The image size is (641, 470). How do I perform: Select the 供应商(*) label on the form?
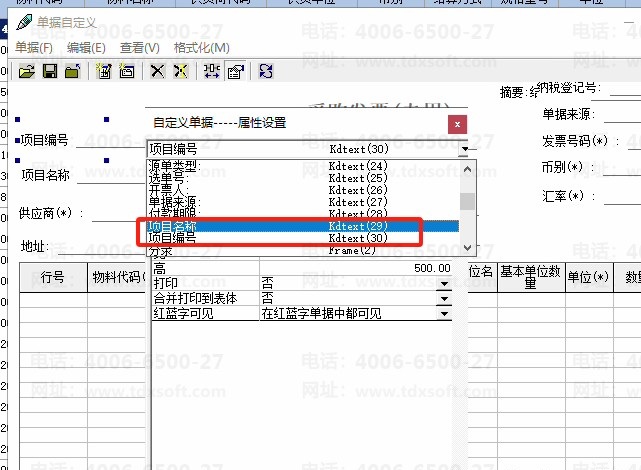(51, 213)
